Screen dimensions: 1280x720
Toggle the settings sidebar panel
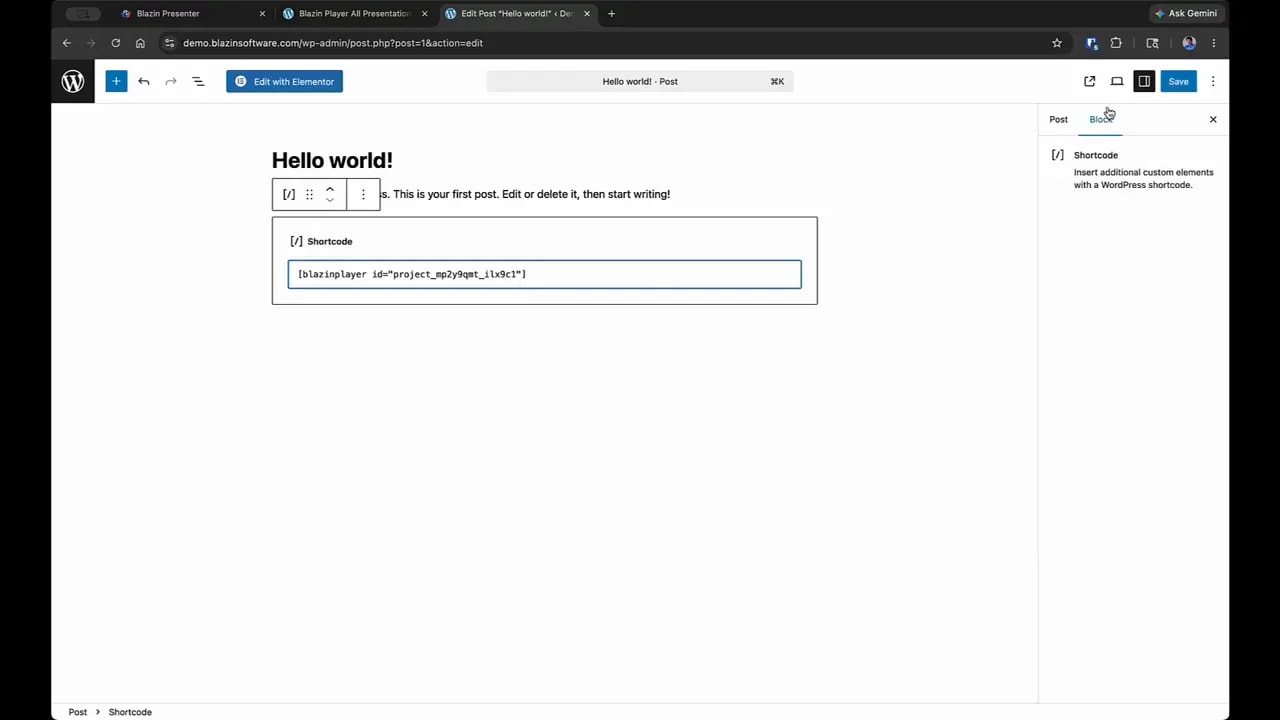click(1144, 81)
